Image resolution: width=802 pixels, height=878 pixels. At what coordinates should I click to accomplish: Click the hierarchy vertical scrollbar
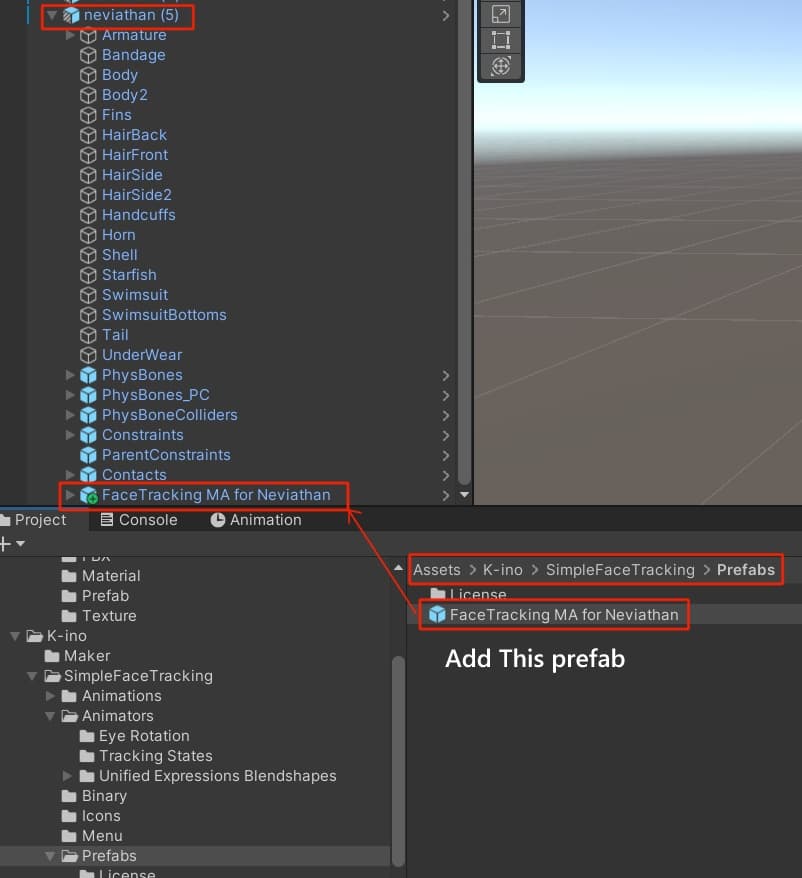coord(464,241)
